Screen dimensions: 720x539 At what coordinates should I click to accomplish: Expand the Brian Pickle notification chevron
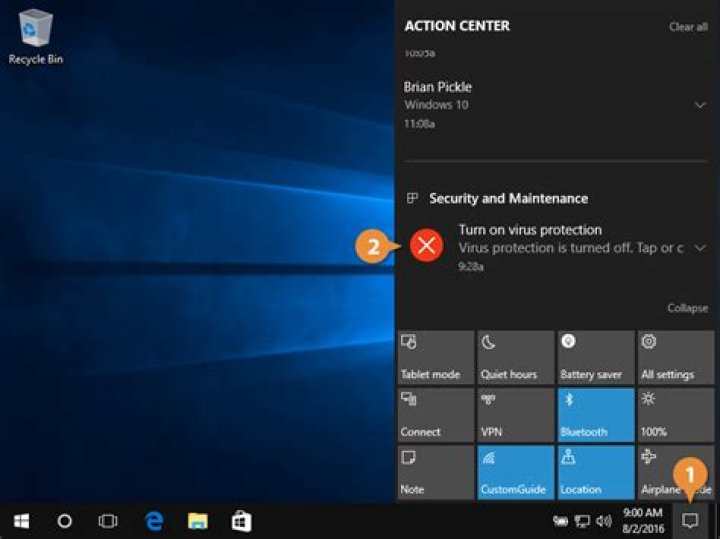click(700, 105)
